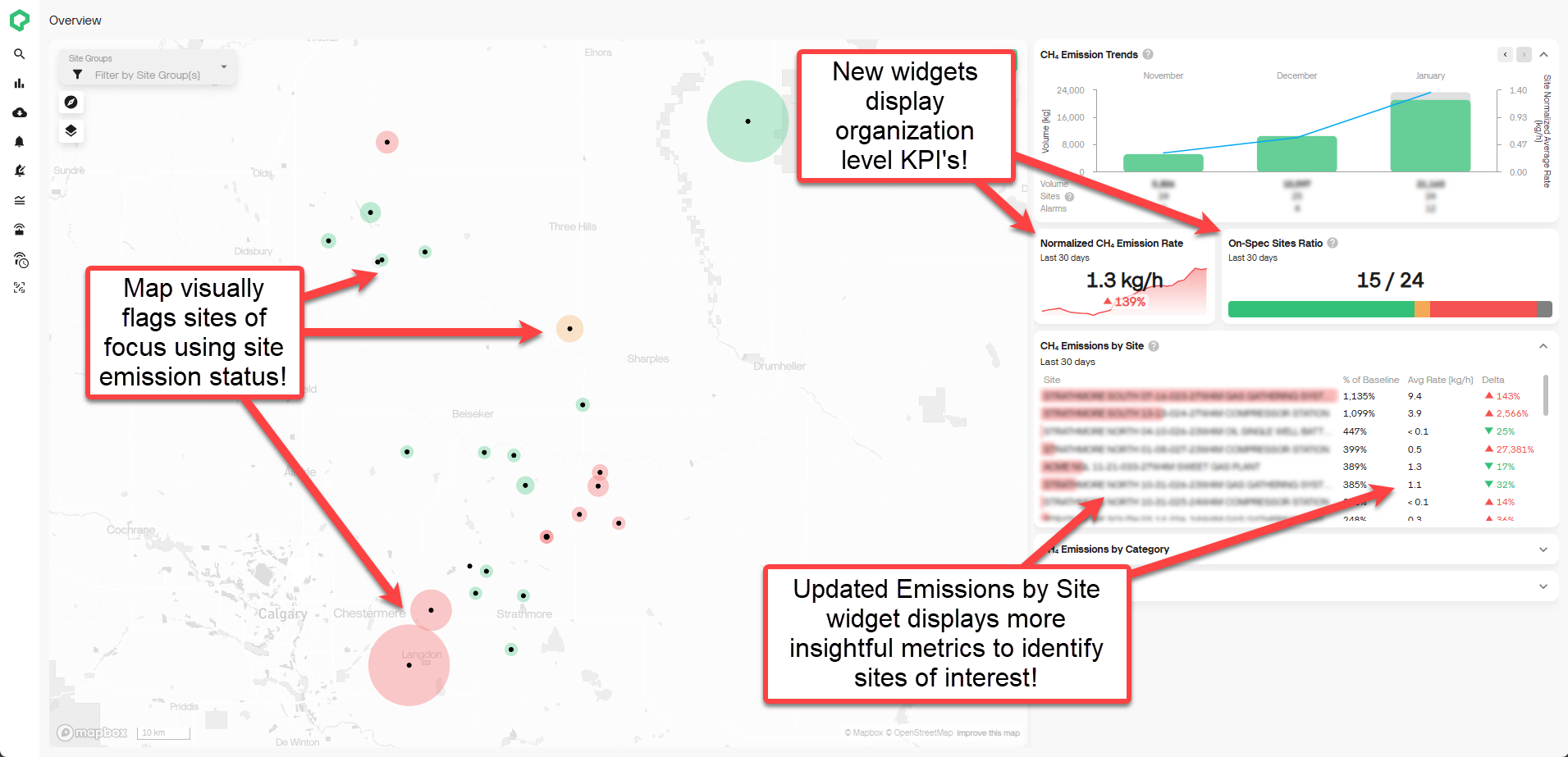The height and width of the screenshot is (757, 1568).
Task: Click the help icon beside CH₄ Emission Trends
Action: click(x=1148, y=55)
